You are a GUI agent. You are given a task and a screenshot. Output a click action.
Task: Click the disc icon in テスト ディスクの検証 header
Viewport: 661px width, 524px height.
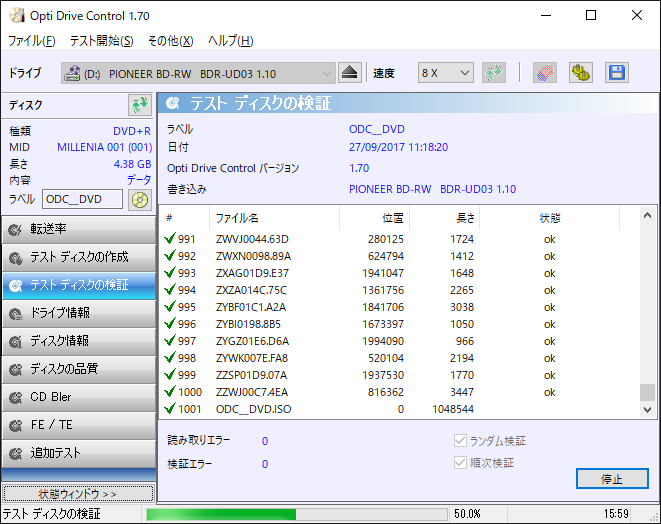[172, 103]
